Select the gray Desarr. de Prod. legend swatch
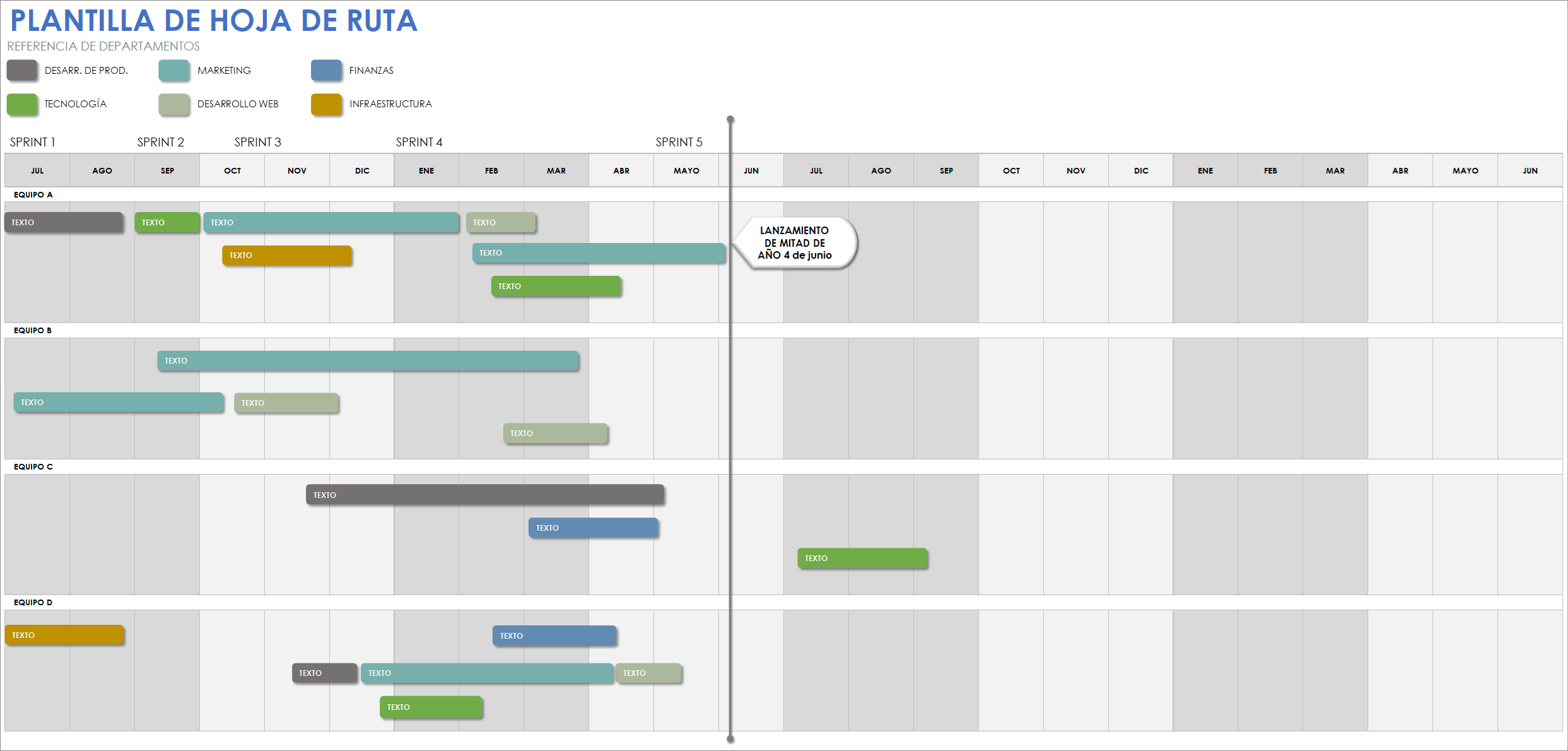 [22, 70]
